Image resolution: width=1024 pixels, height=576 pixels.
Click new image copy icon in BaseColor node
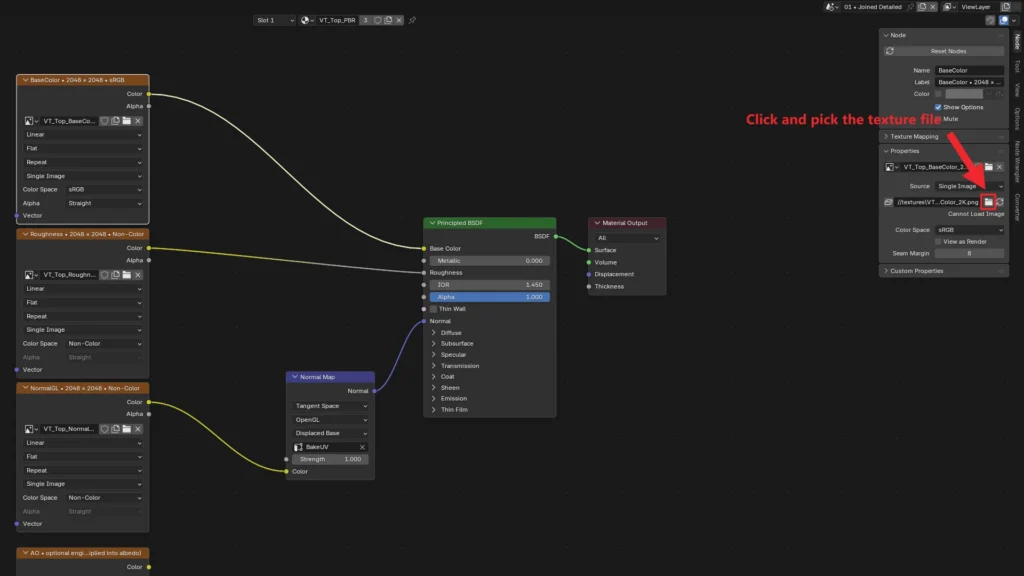(x=116, y=121)
